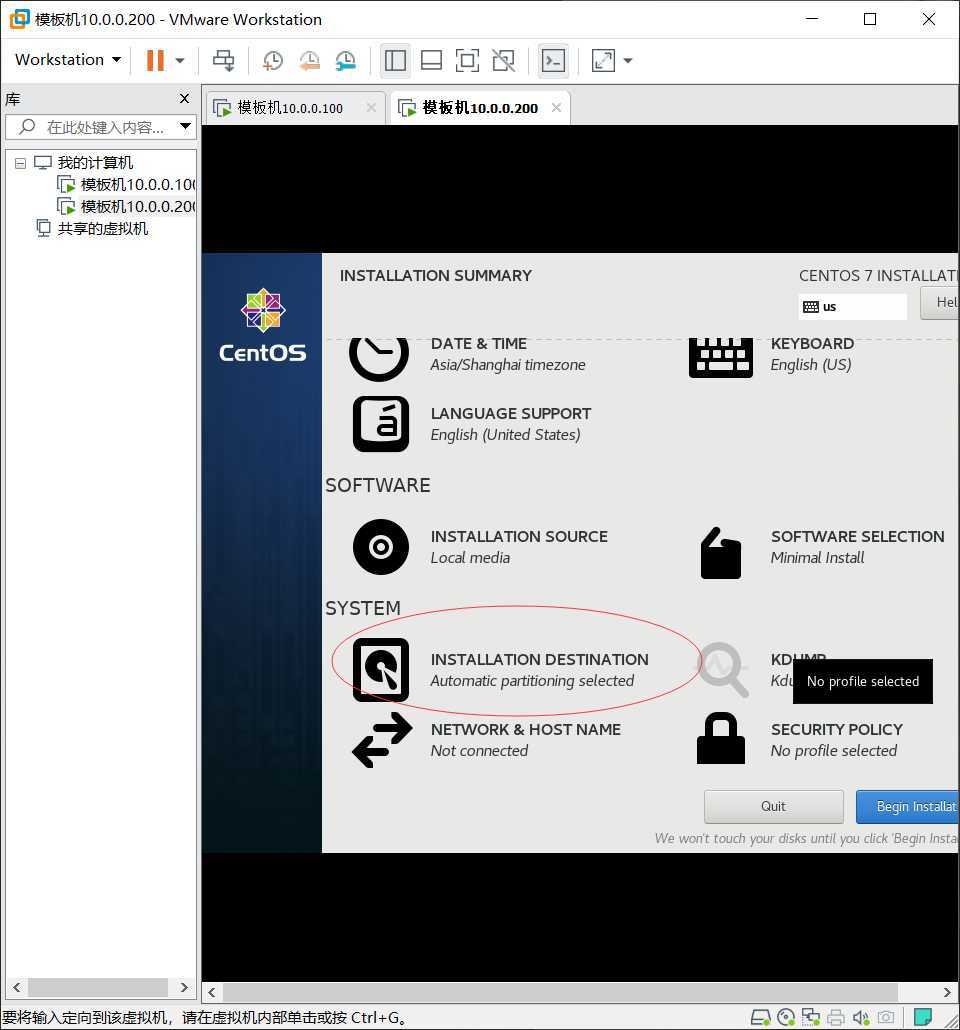Screen dimensions: 960x1030
Task: Maximize the VMware Workstation window
Action: (x=870, y=19)
